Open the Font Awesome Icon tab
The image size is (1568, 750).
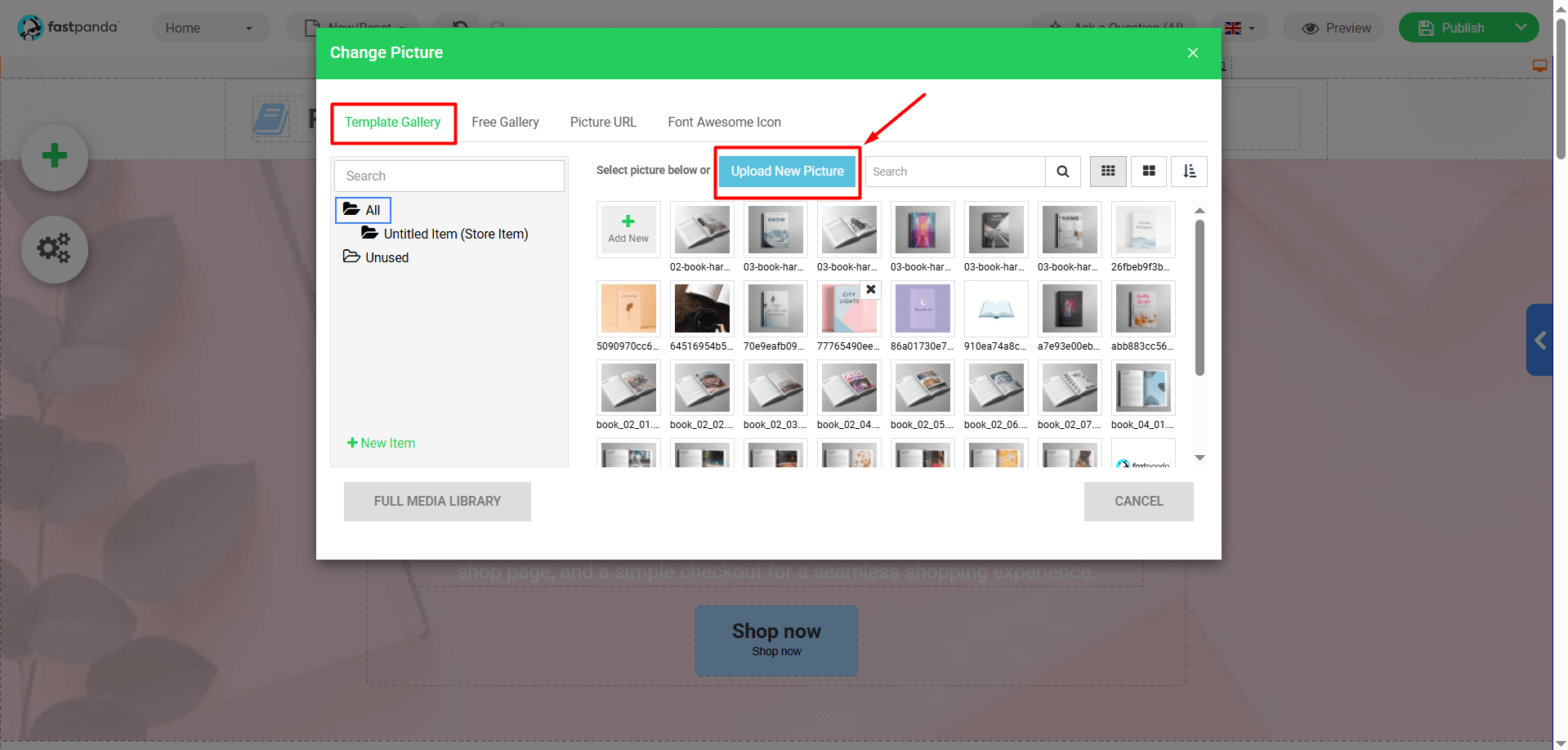pos(724,123)
